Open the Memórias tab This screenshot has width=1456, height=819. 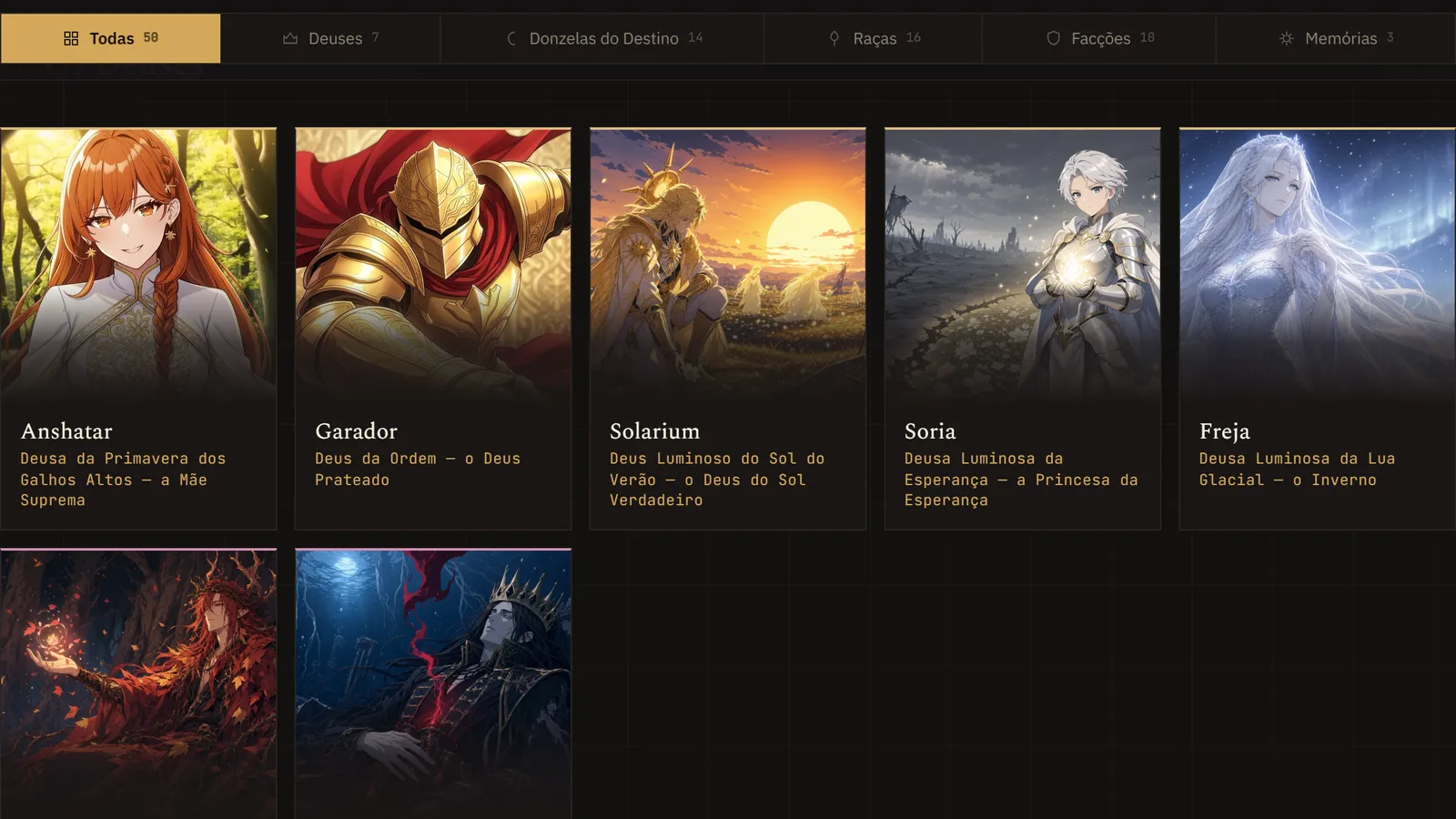click(1335, 38)
